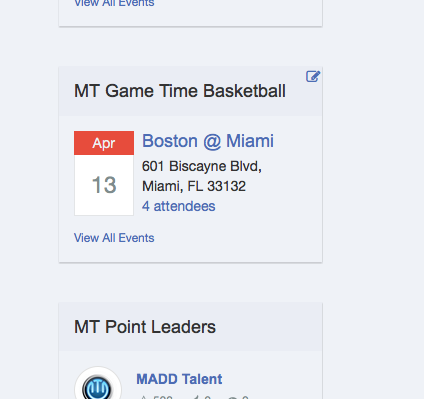Click the thumbs-up icon below MADD Talent
Screen dimensions: 424x399
(x=197, y=397)
